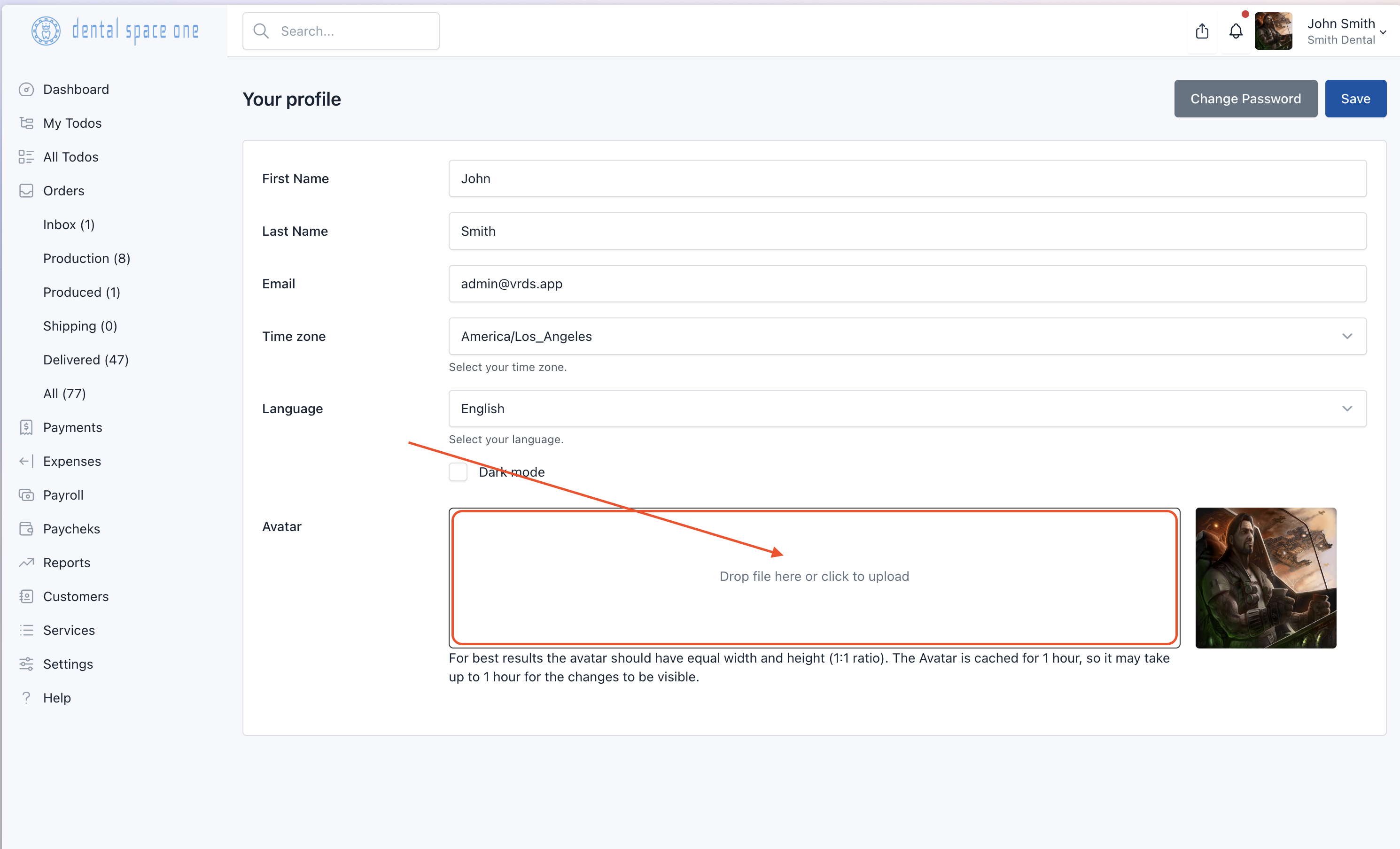The width and height of the screenshot is (1400, 849).
Task: Click the Save button
Action: point(1355,98)
